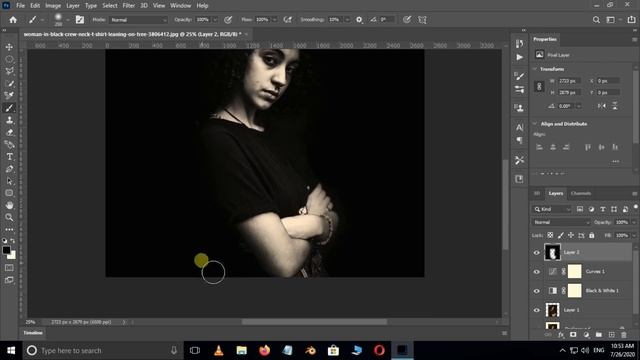
Task: Open the Character panel icon
Action: pos(519,127)
